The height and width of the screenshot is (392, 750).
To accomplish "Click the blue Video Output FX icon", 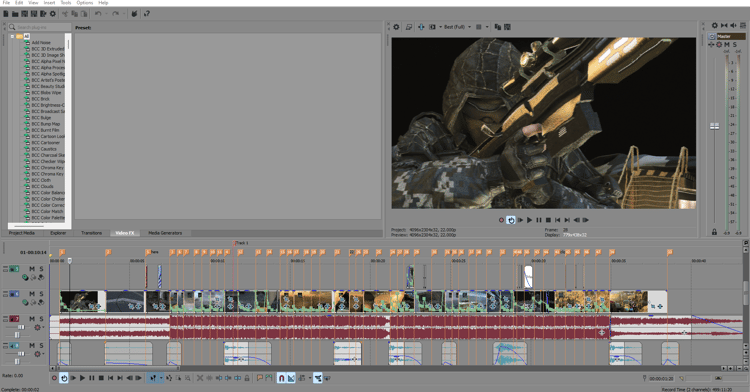I will [x=421, y=27].
